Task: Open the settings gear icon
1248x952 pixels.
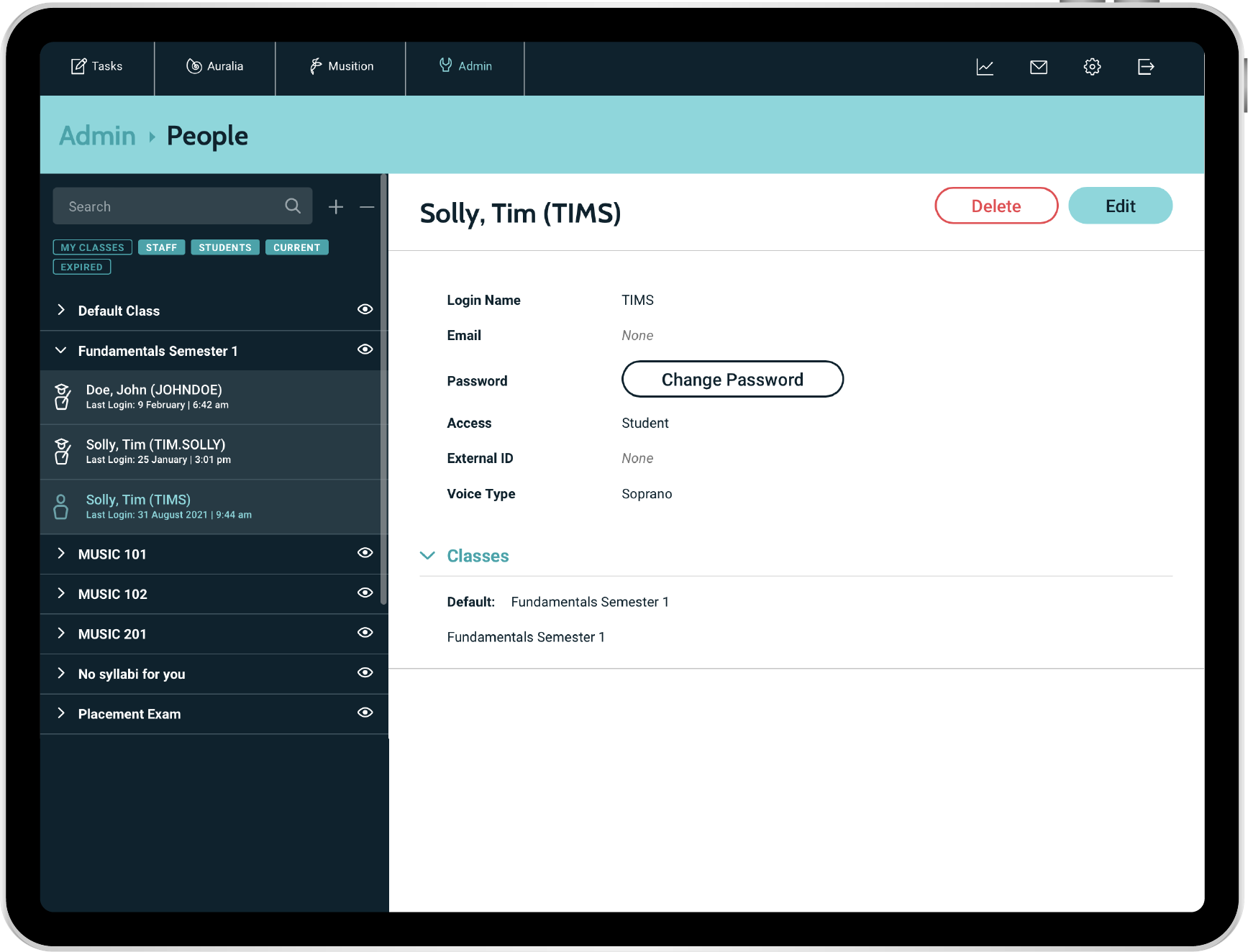Action: [x=1092, y=67]
